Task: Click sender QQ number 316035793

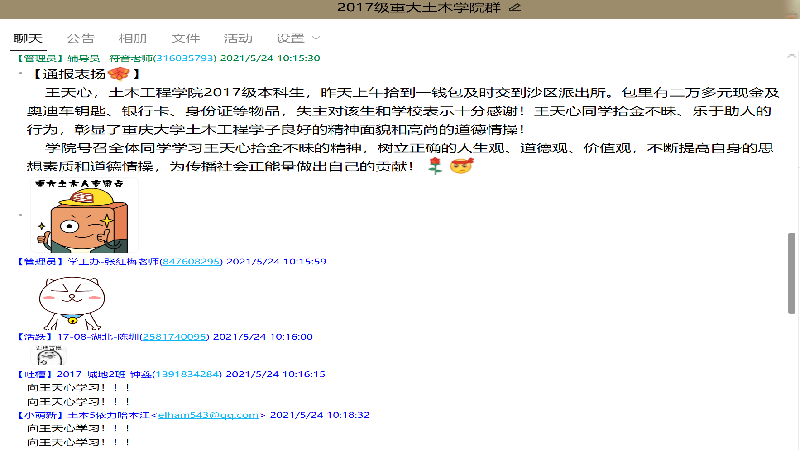Action: [185, 58]
